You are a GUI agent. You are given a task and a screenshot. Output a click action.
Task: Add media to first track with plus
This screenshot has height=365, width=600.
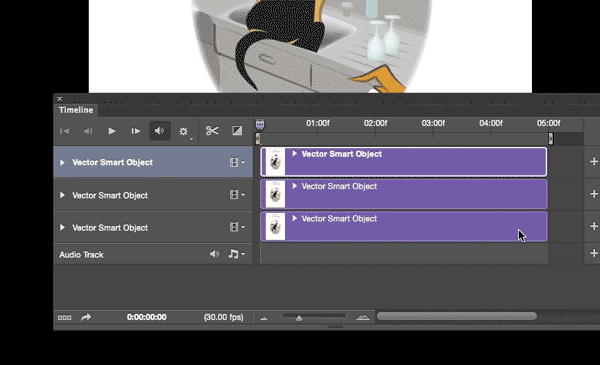click(593, 161)
